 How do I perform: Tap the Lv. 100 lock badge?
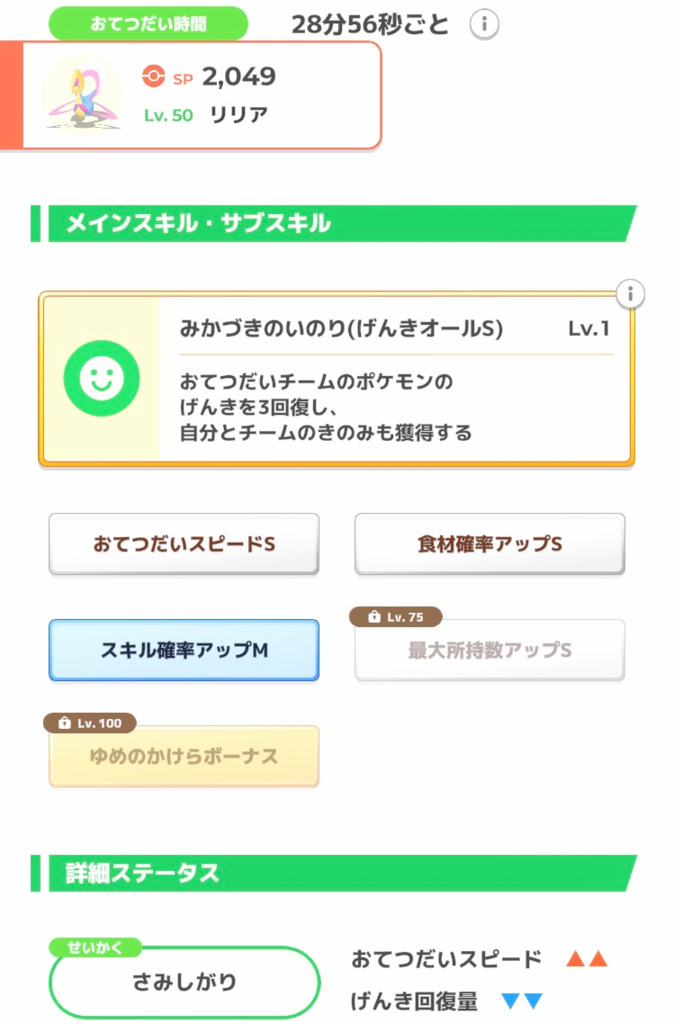point(89,722)
